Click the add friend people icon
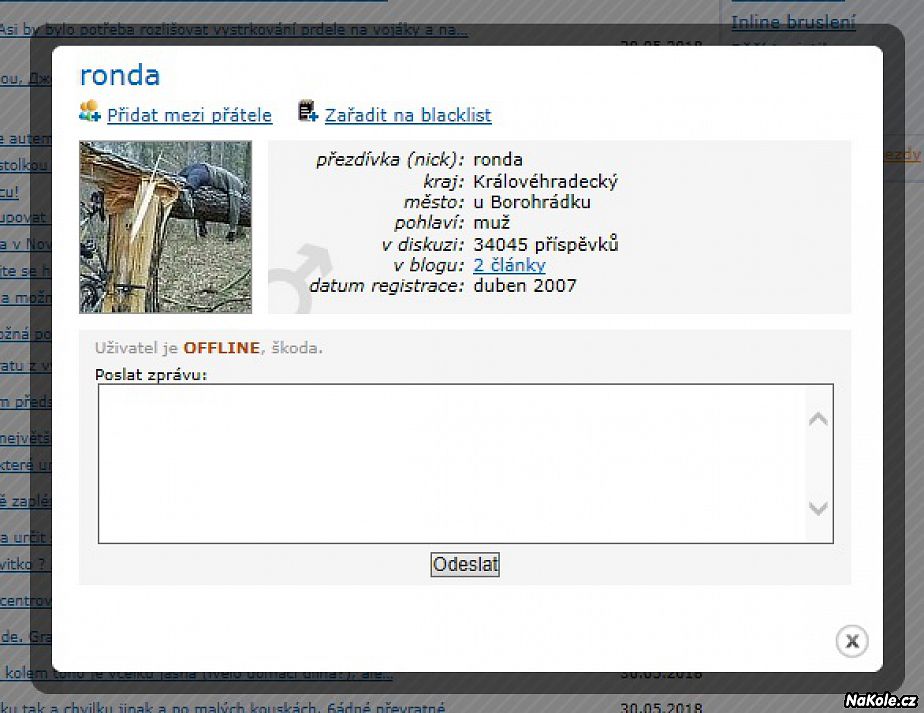The height and width of the screenshot is (713, 924). [x=90, y=111]
